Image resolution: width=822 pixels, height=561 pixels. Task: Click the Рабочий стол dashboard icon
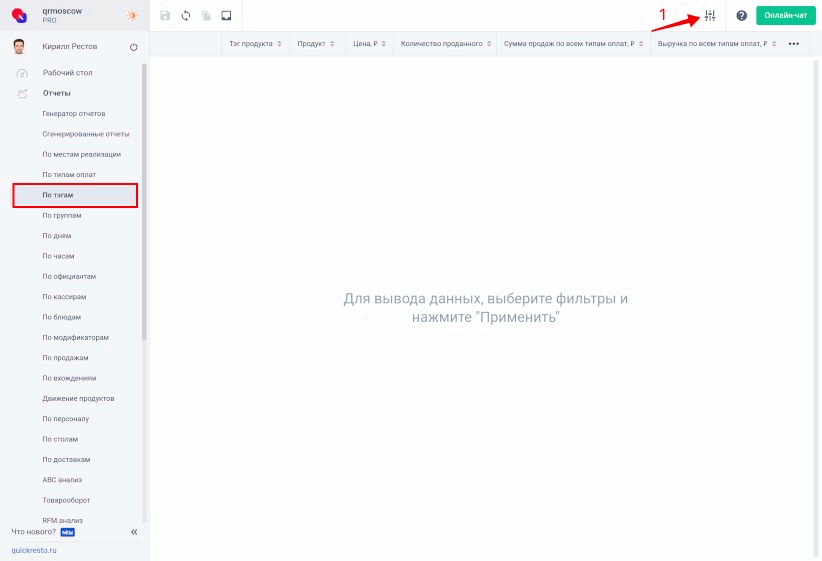pos(22,73)
